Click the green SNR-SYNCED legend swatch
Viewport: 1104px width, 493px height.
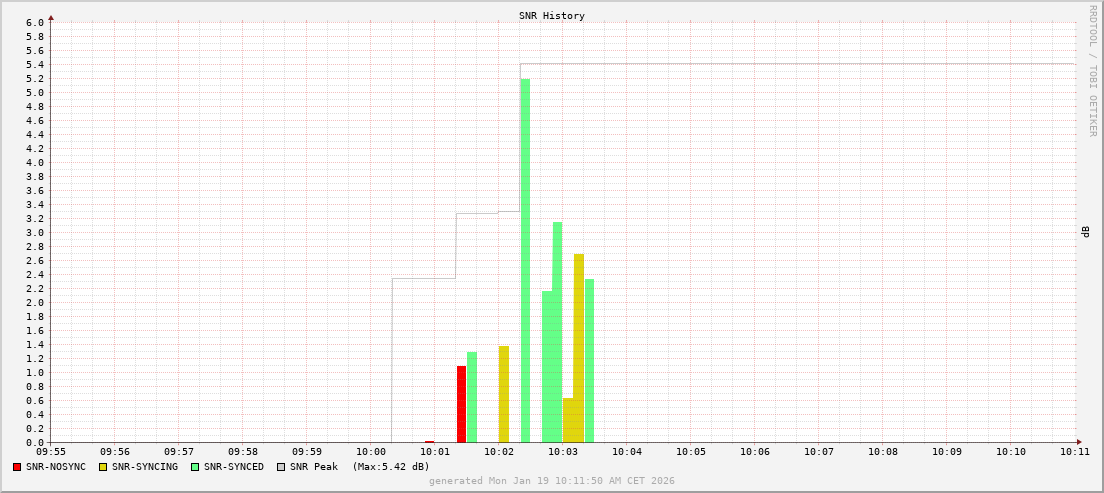click(x=195, y=467)
